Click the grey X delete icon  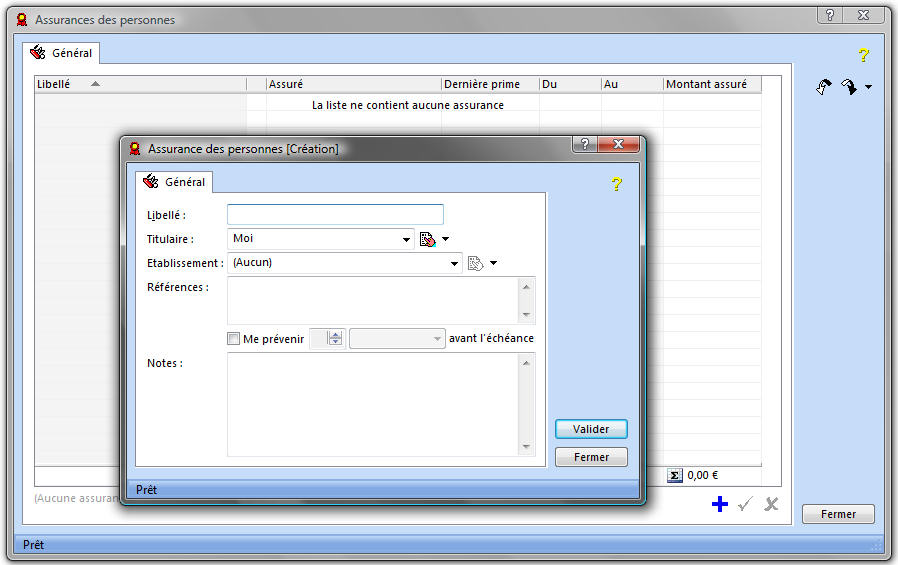click(771, 504)
